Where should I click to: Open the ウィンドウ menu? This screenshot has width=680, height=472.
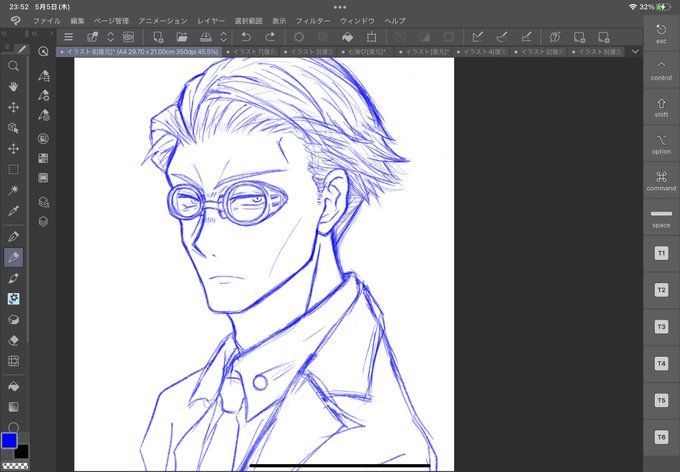click(x=357, y=21)
